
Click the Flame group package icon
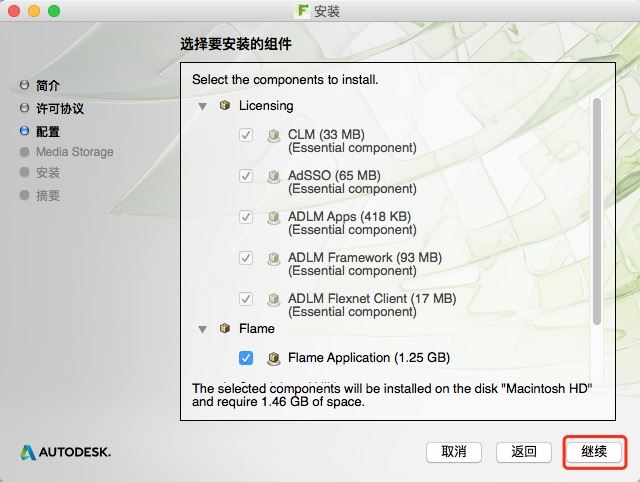224,328
